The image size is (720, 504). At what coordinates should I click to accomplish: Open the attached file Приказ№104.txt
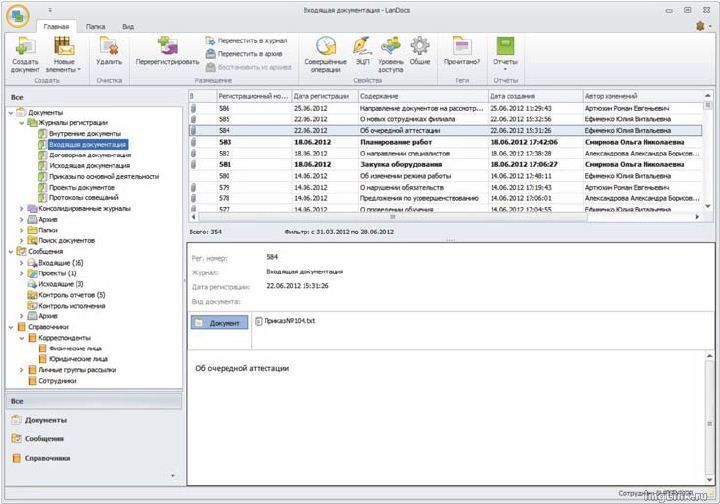(x=285, y=321)
